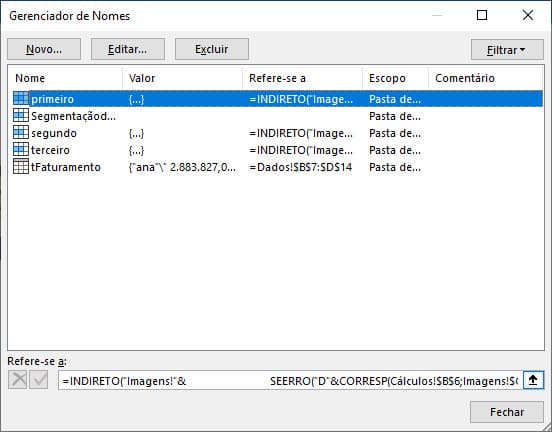Sort list by Nome column header
Image resolution: width=552 pixels, height=432 pixels.
click(x=65, y=78)
